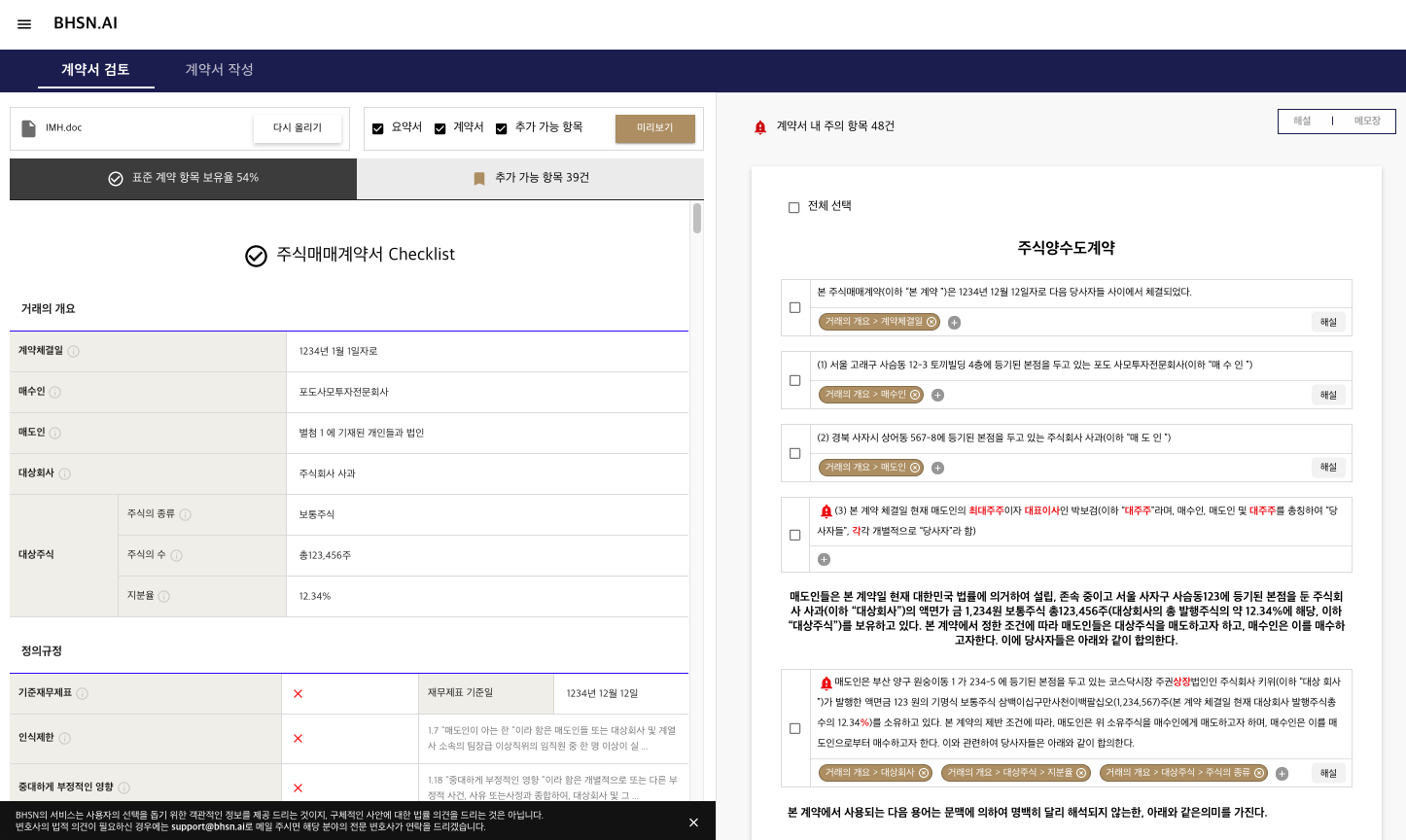1406x840 pixels.
Task: Click info icon beside 기준재무제표
Action: click(83, 693)
